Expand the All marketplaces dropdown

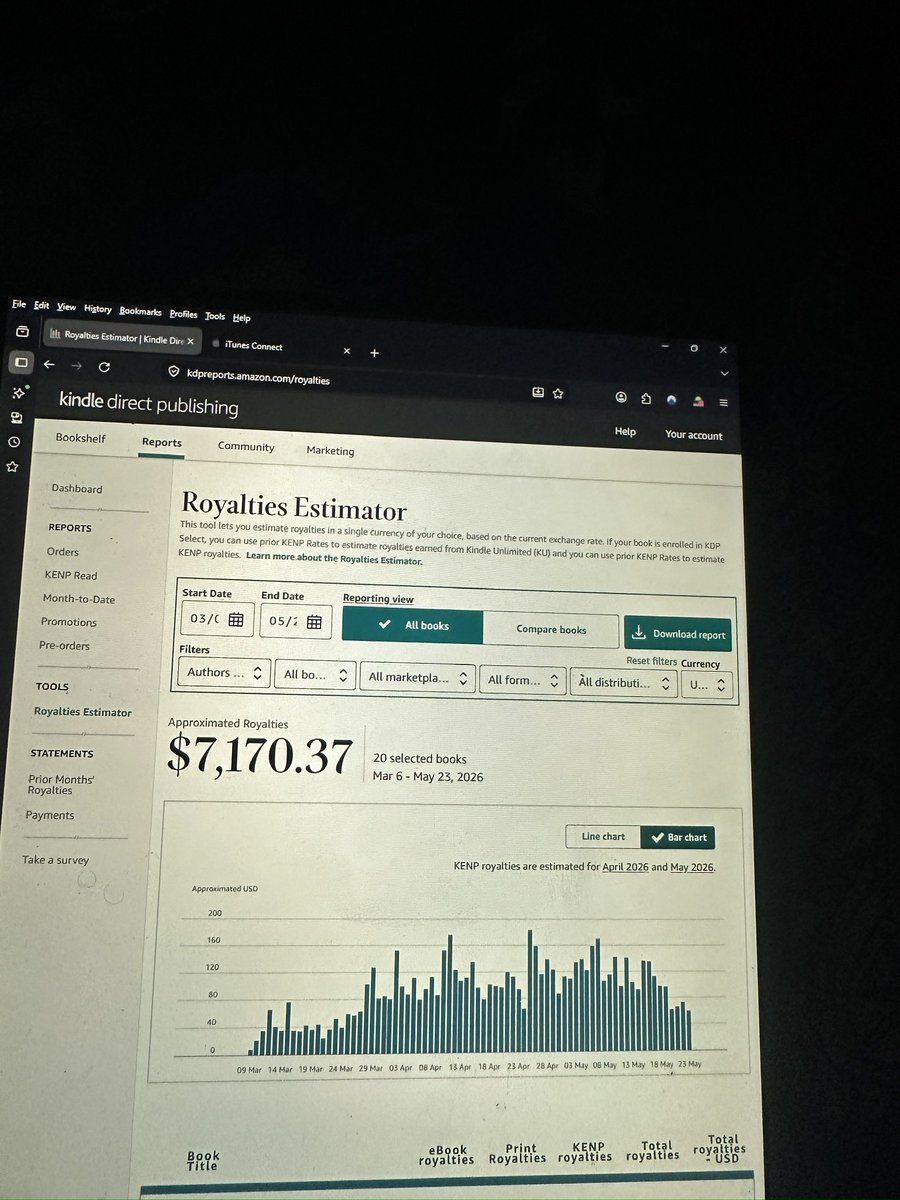(x=417, y=678)
